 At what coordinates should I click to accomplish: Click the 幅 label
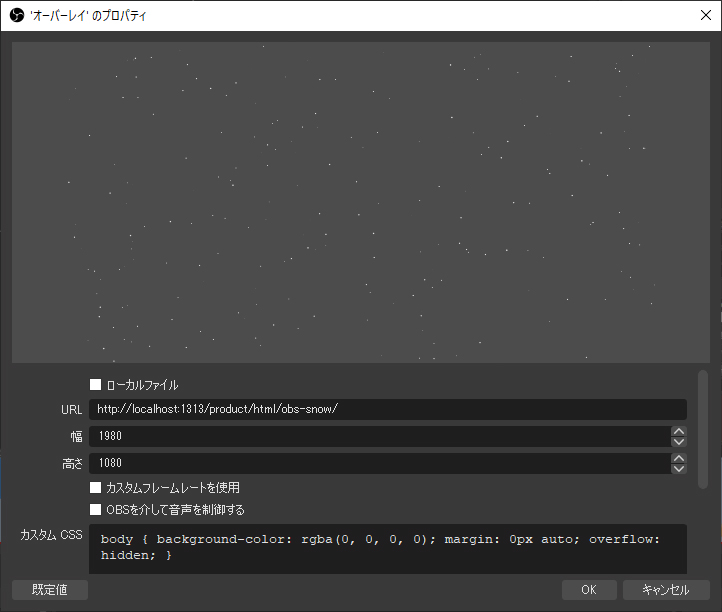tap(76, 437)
